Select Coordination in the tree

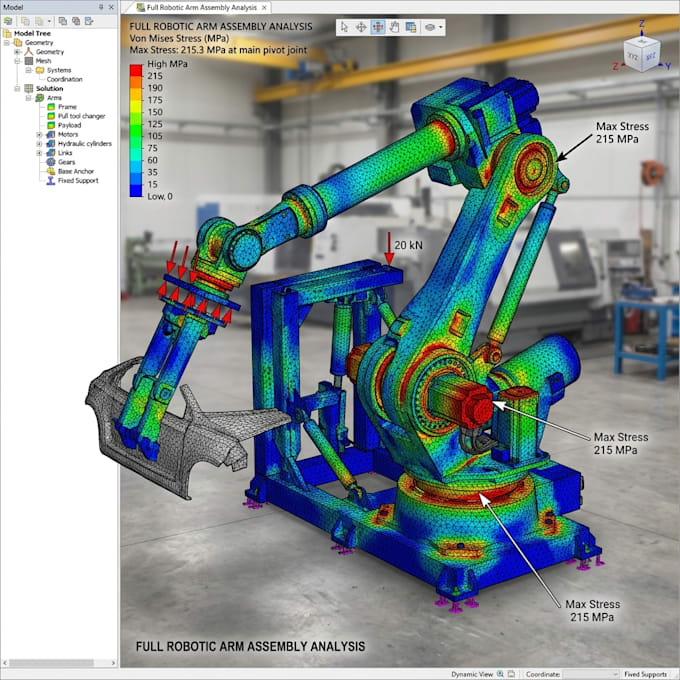pos(64,79)
